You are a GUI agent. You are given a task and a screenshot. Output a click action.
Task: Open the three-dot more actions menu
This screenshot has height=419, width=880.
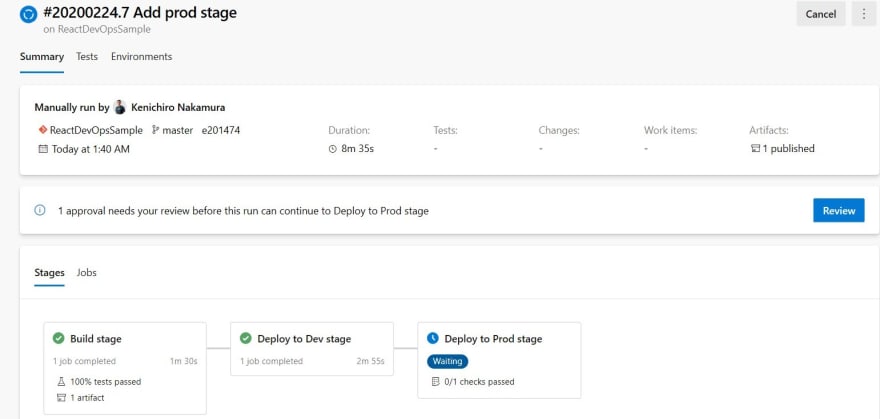[x=864, y=14]
